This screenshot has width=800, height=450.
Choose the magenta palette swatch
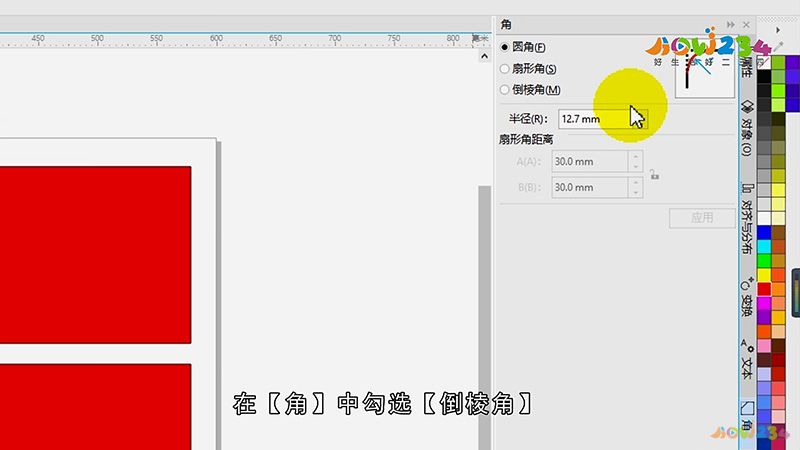764,303
